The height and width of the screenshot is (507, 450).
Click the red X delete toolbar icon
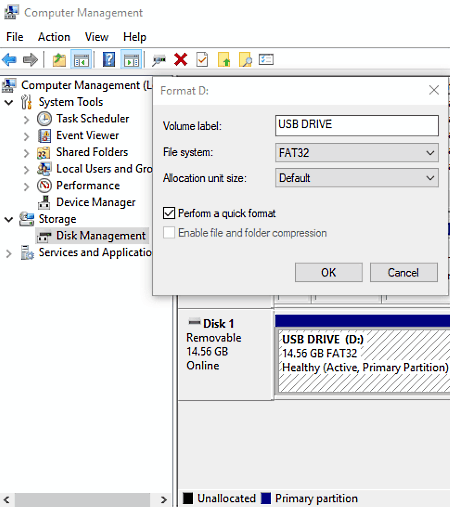(181, 60)
